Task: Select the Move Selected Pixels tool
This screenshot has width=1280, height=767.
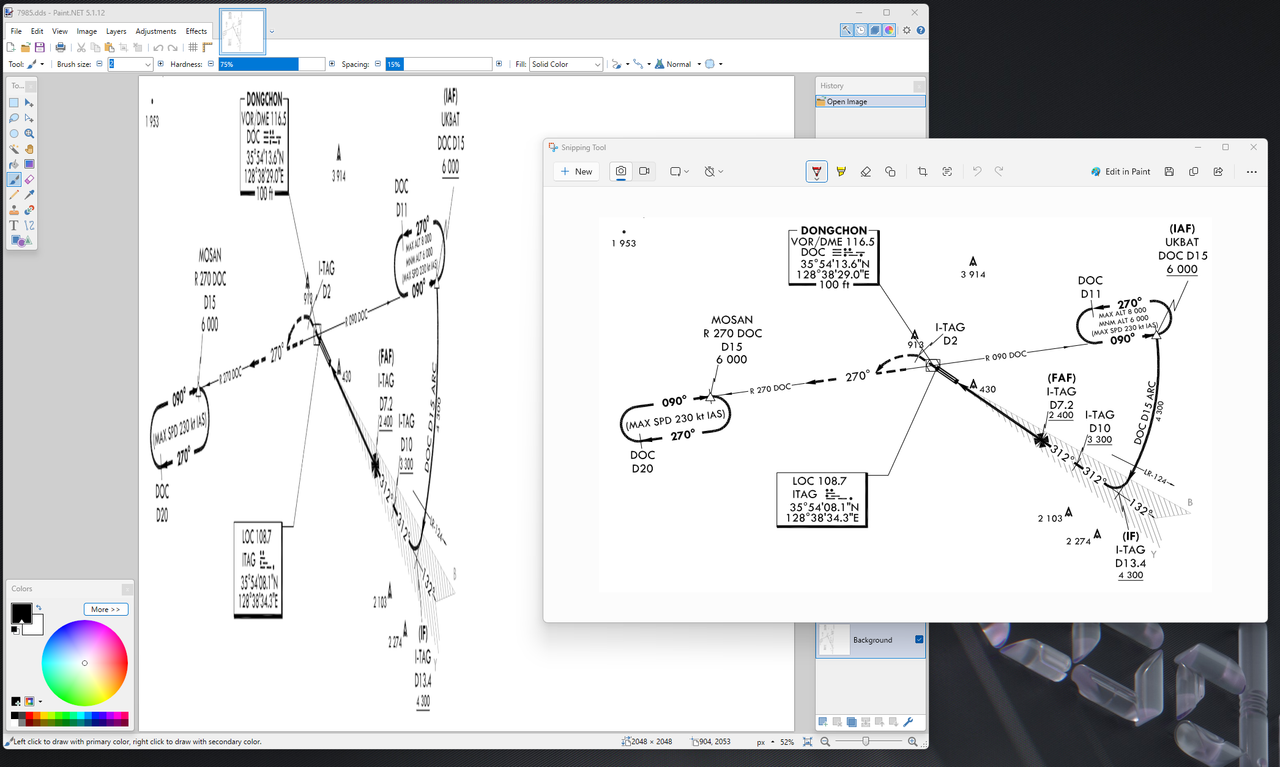Action: [x=29, y=103]
